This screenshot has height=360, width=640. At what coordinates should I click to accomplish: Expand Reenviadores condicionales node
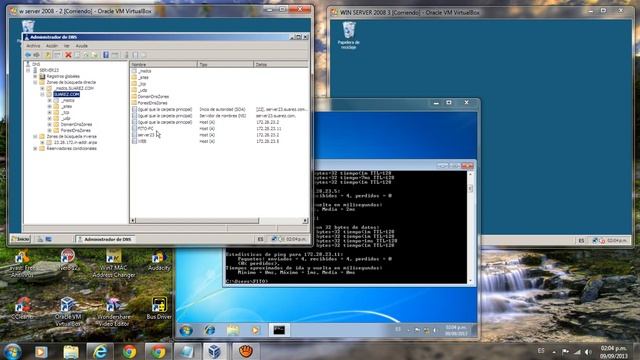tap(35, 149)
